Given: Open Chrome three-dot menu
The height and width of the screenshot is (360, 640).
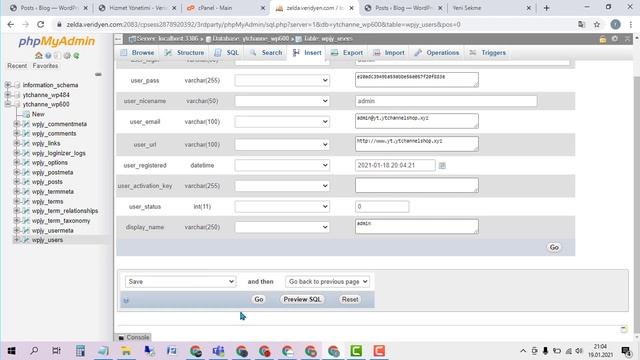Looking at the screenshot, I should (x=631, y=24).
